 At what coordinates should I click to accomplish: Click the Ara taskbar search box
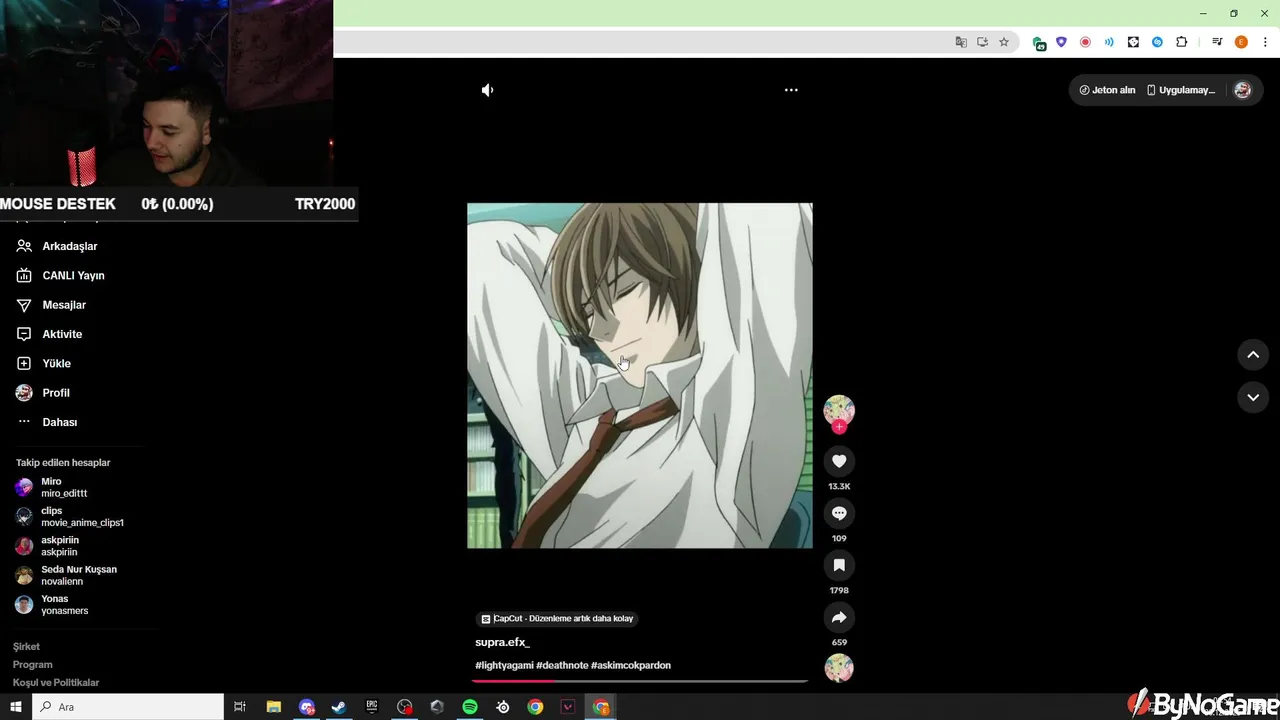pos(128,707)
